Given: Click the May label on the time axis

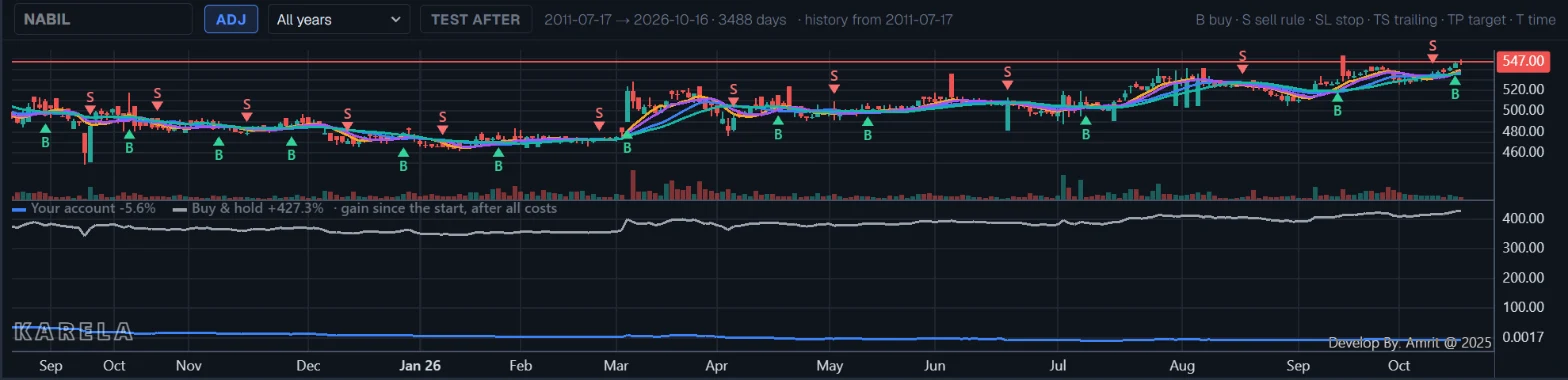Looking at the screenshot, I should coord(830,366).
